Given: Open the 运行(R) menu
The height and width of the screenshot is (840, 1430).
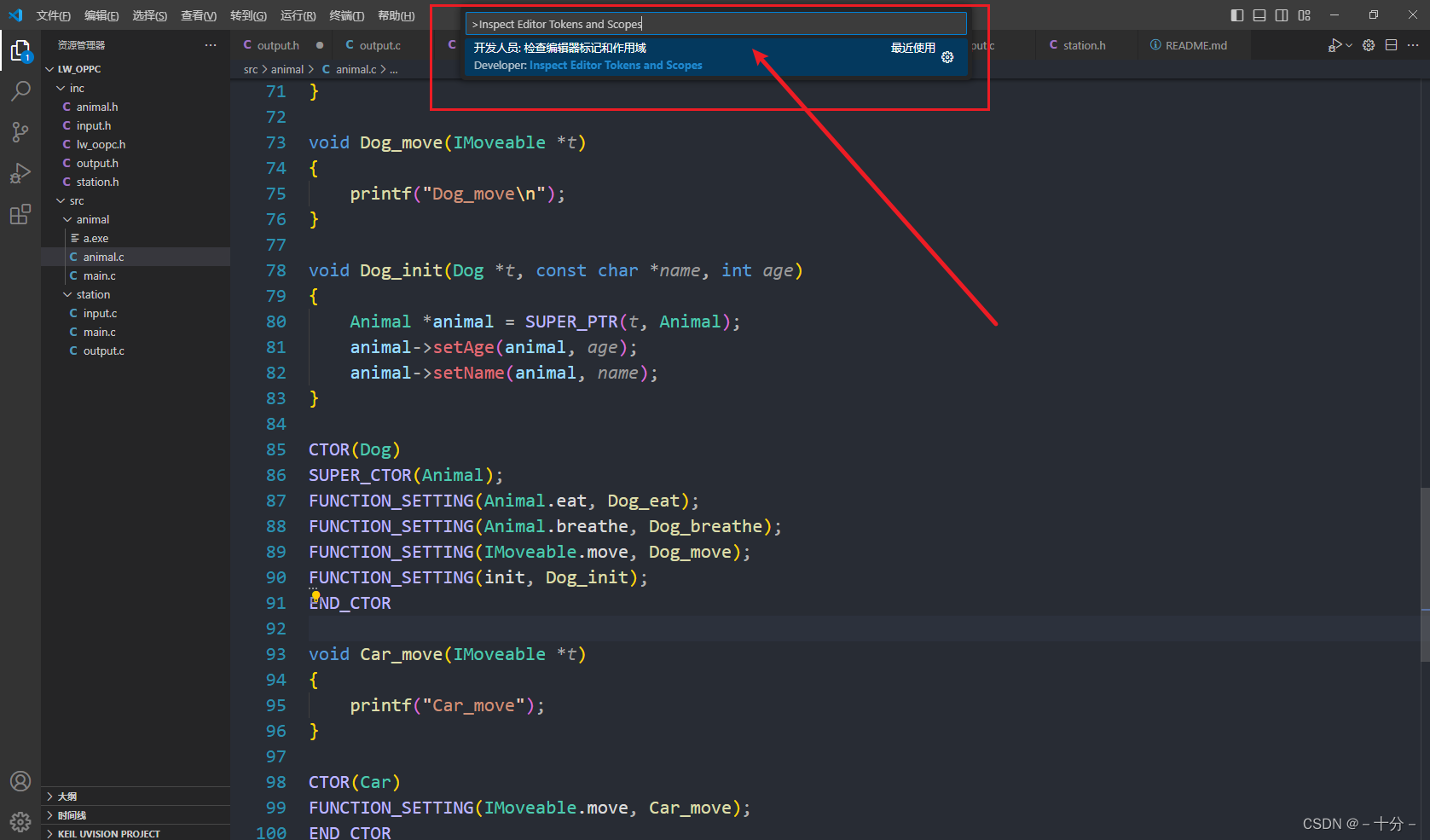Looking at the screenshot, I should tap(298, 15).
